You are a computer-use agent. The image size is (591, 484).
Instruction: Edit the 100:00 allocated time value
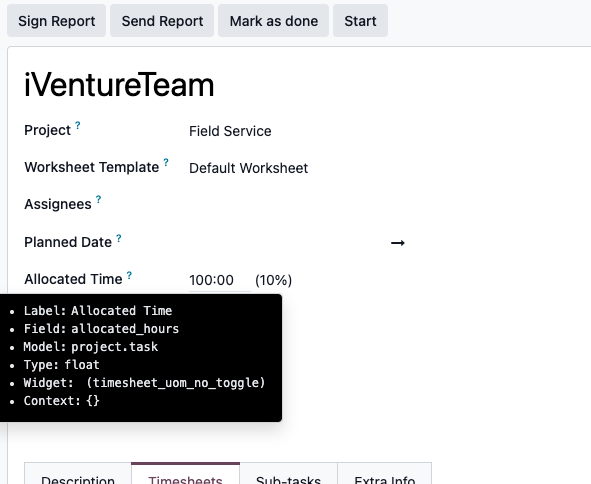pos(220,280)
